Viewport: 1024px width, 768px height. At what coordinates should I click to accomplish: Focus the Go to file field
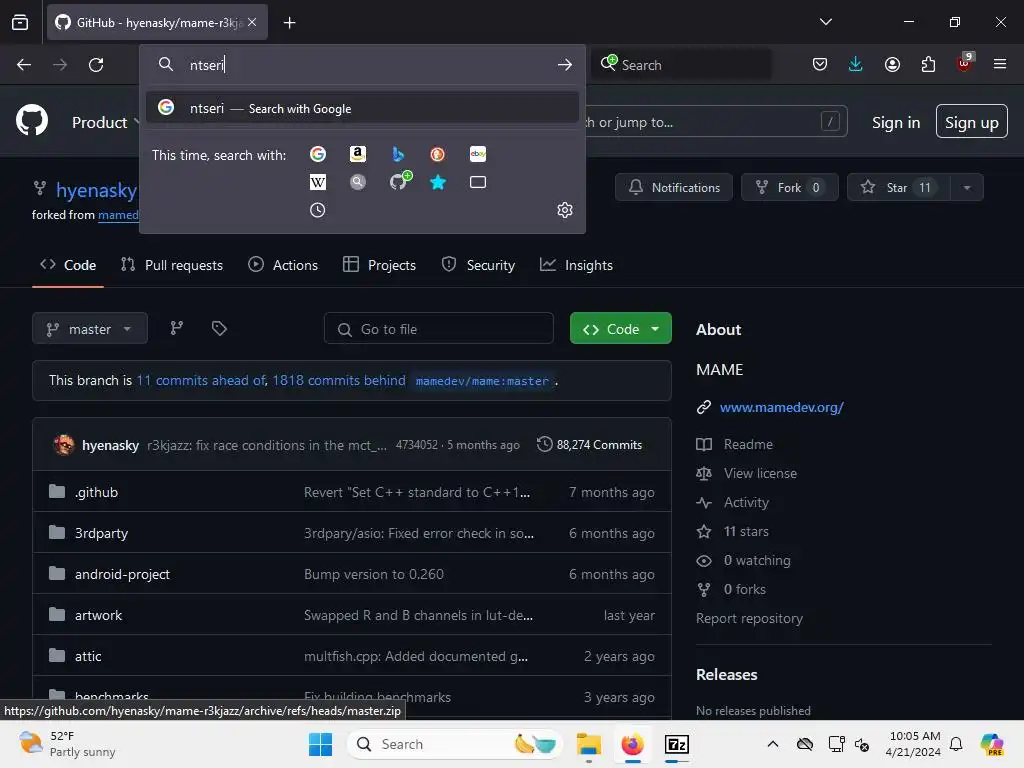click(439, 329)
